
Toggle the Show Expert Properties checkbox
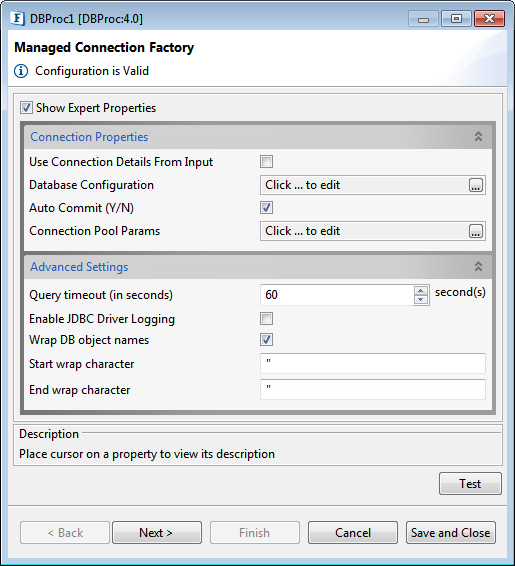(x=26, y=108)
